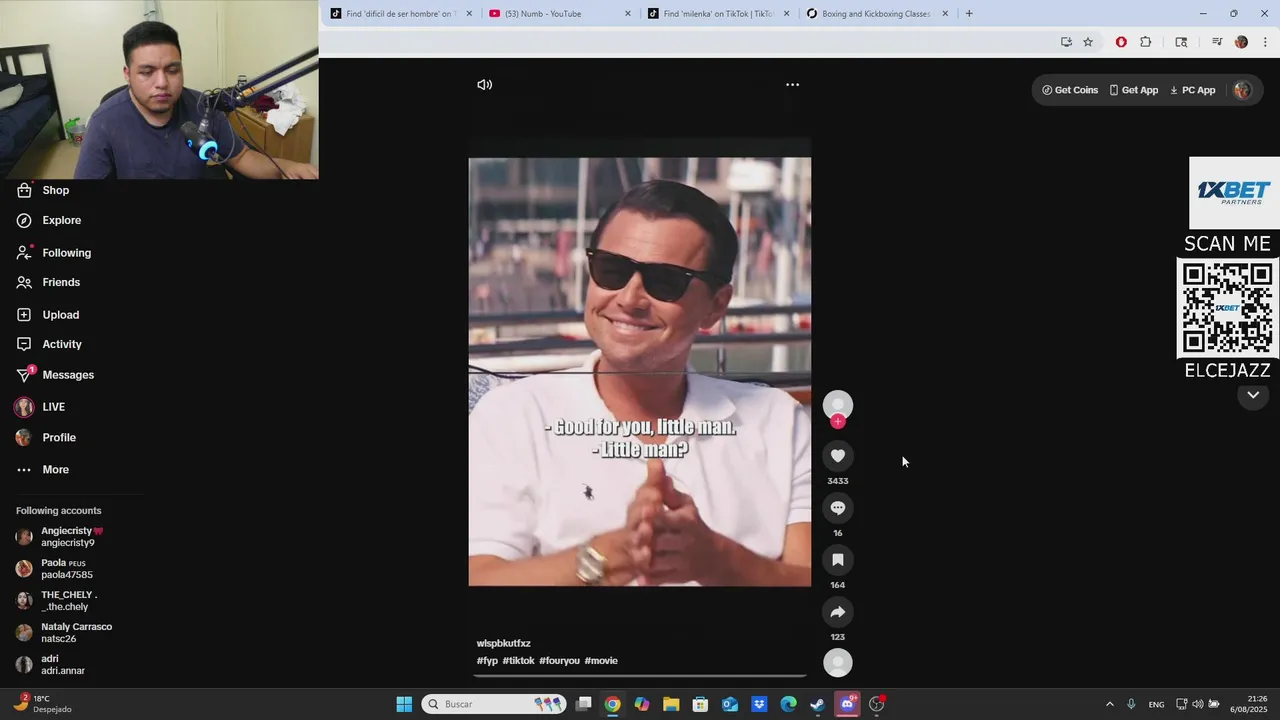The width and height of the screenshot is (1280, 720).
Task: Click the Get App button
Action: (1134, 90)
